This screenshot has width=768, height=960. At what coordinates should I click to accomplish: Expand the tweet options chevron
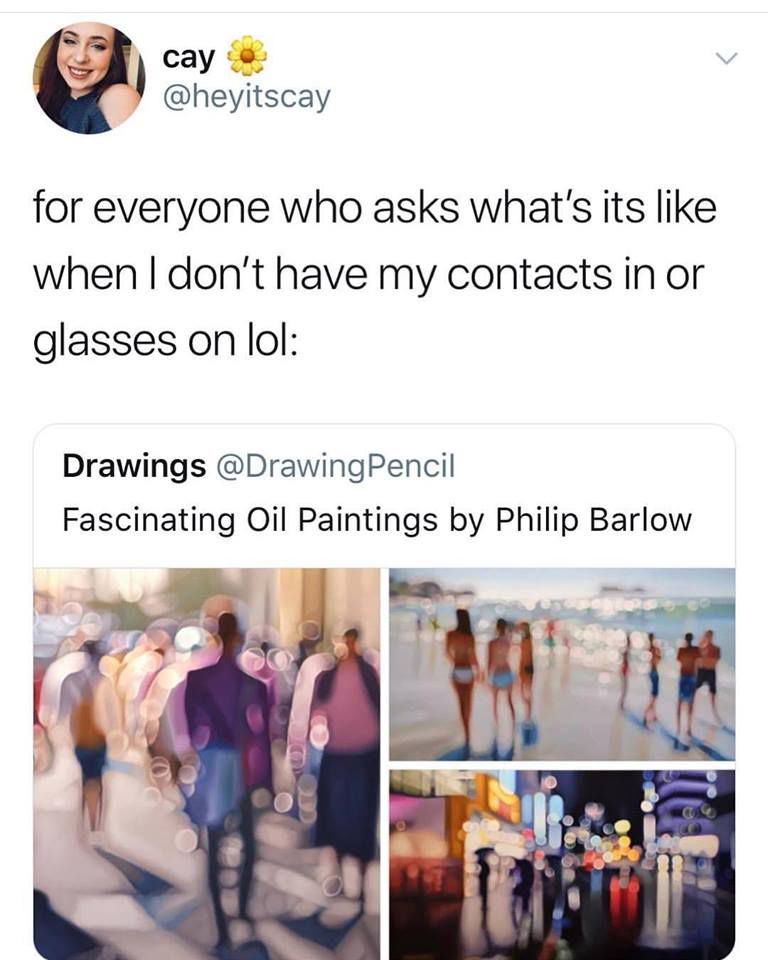726,59
